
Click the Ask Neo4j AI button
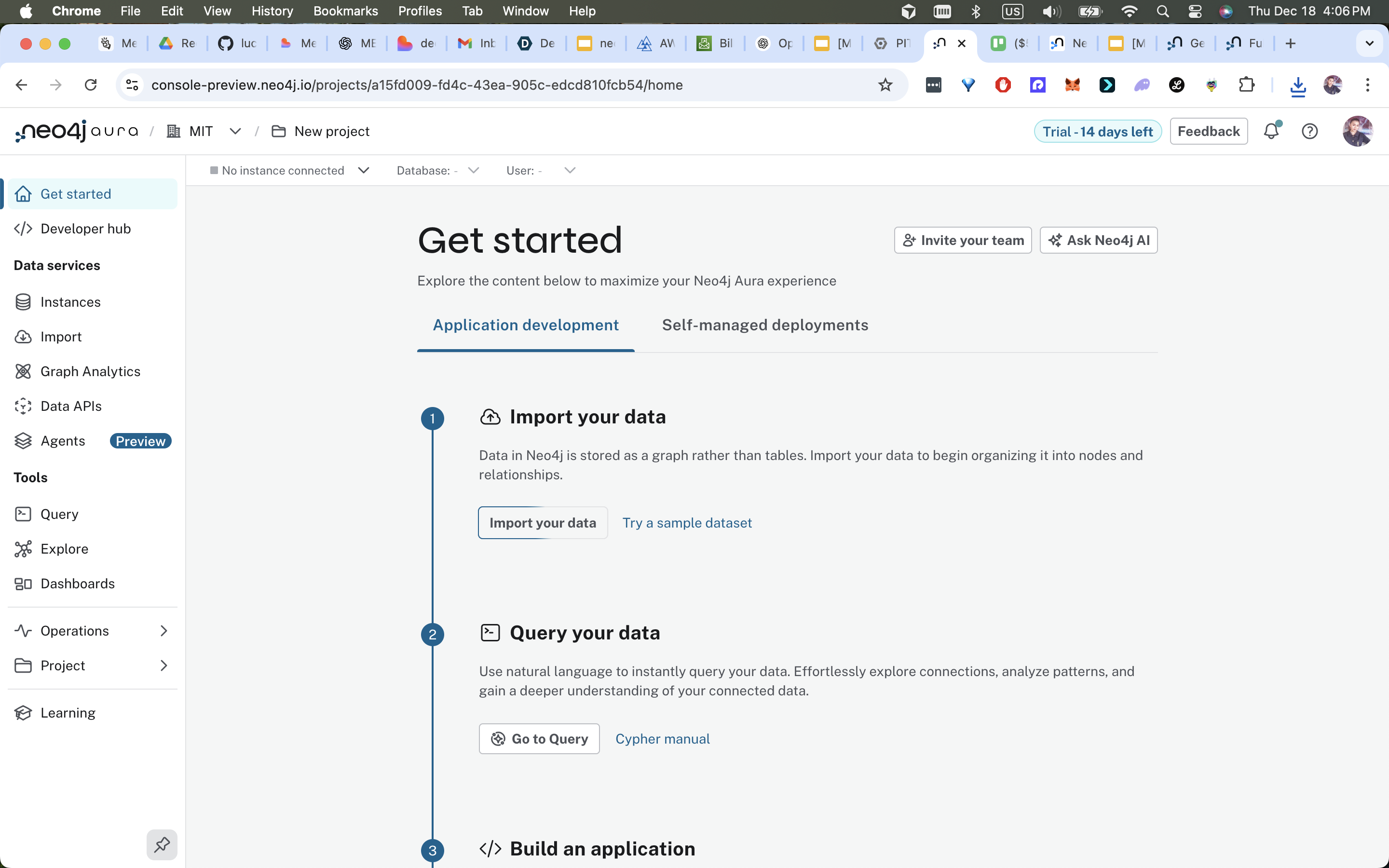(1099, 240)
